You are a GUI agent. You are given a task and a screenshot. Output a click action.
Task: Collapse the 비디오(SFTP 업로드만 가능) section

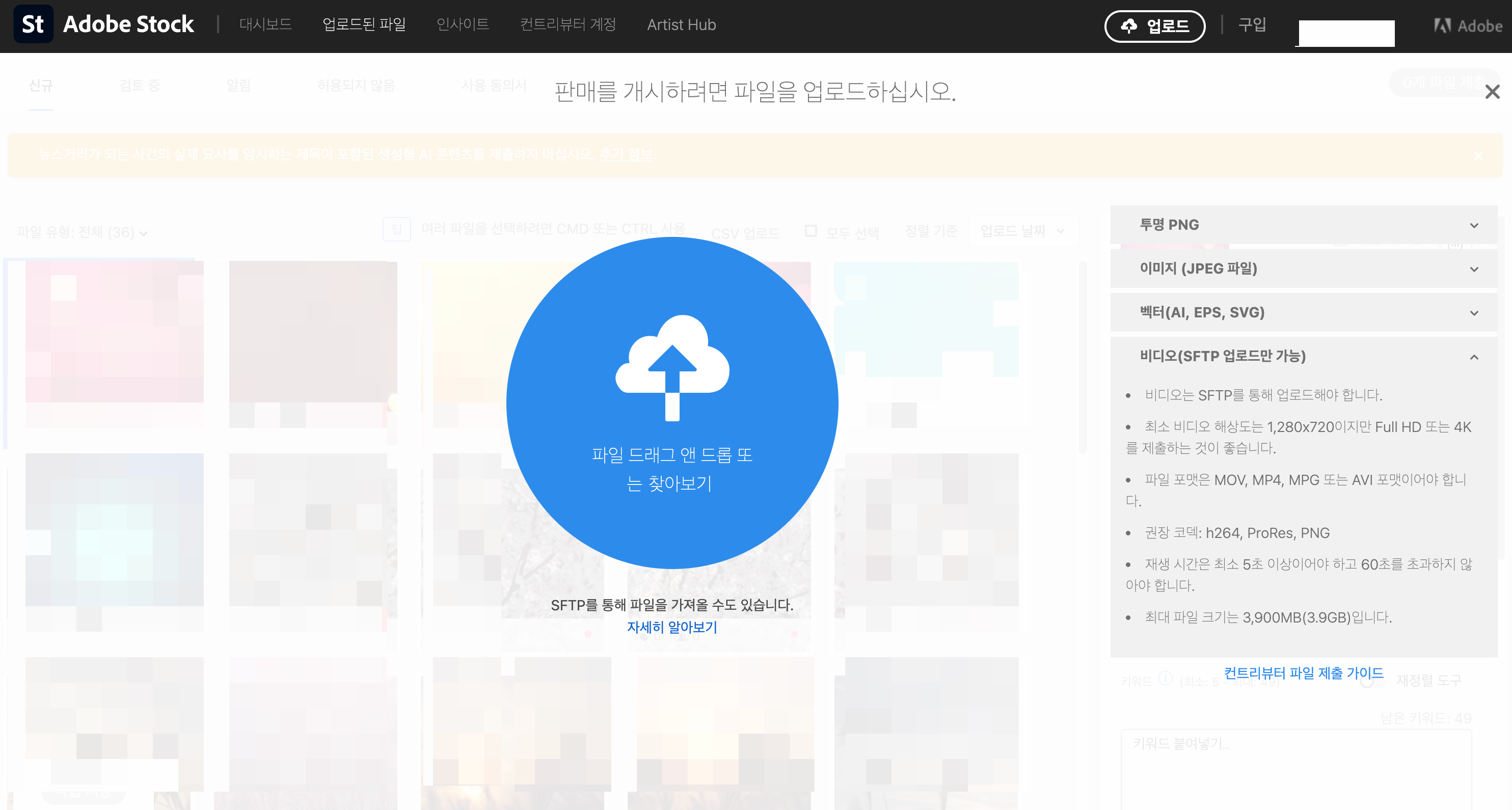[x=1304, y=356]
